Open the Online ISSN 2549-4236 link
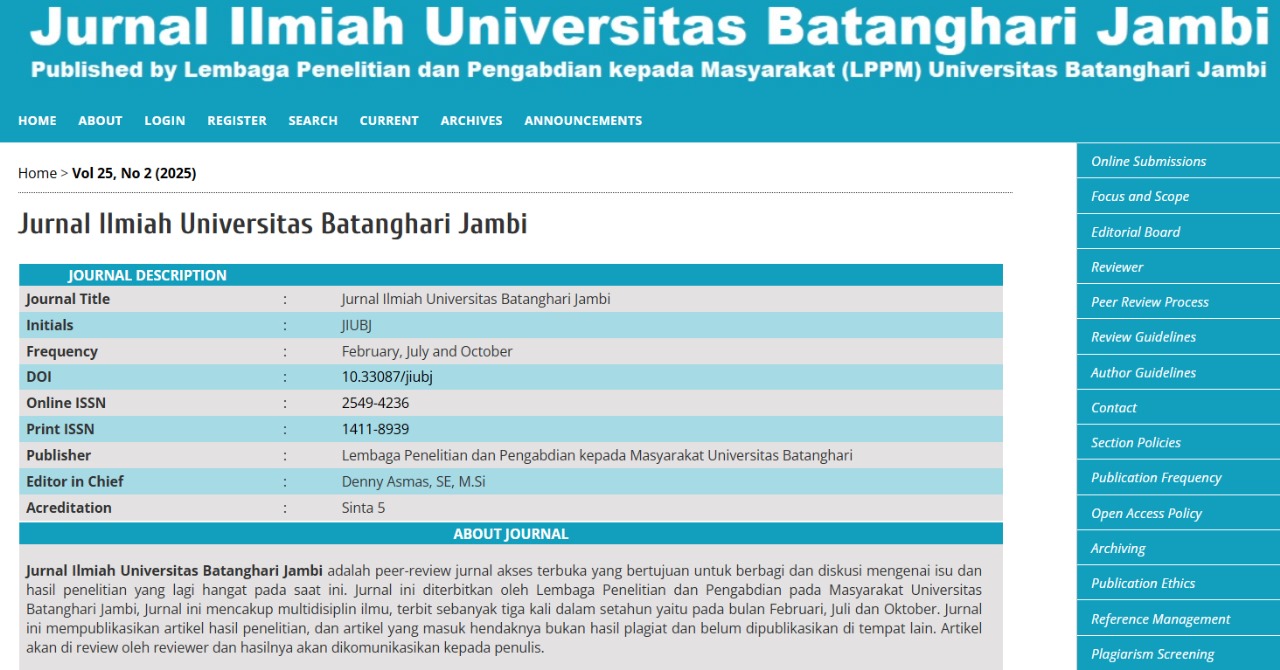Screen dimensions: 1280x670 [x=375, y=403]
